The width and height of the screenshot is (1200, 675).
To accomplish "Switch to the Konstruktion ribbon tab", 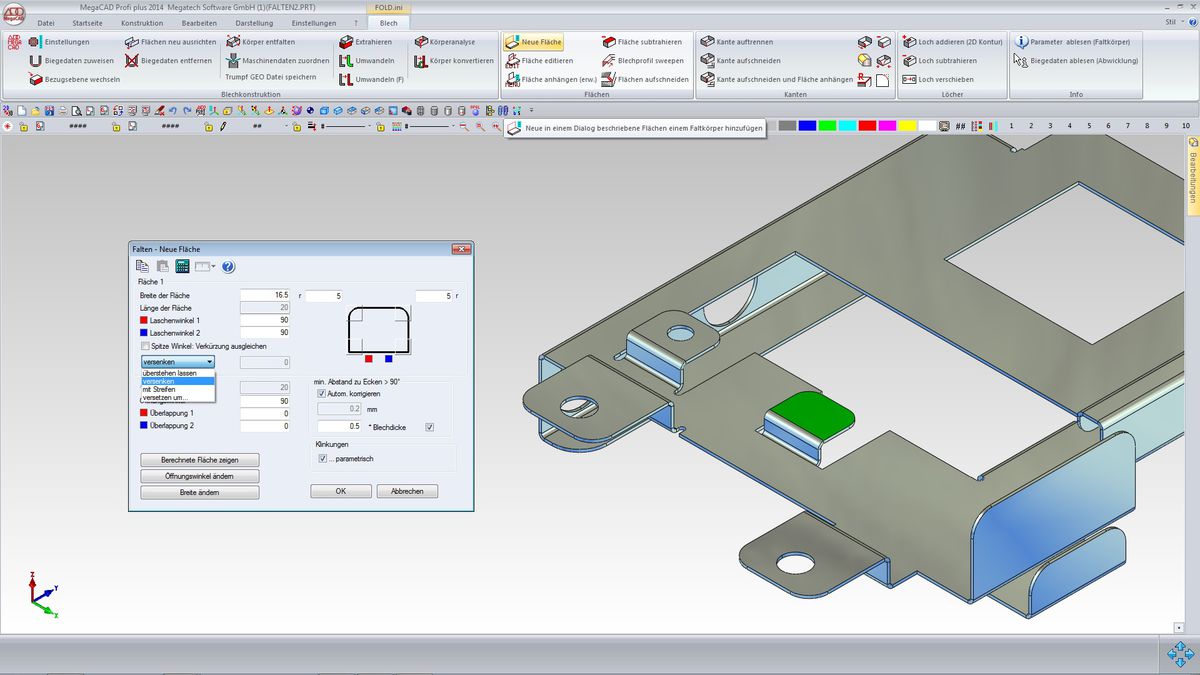I will [141, 22].
